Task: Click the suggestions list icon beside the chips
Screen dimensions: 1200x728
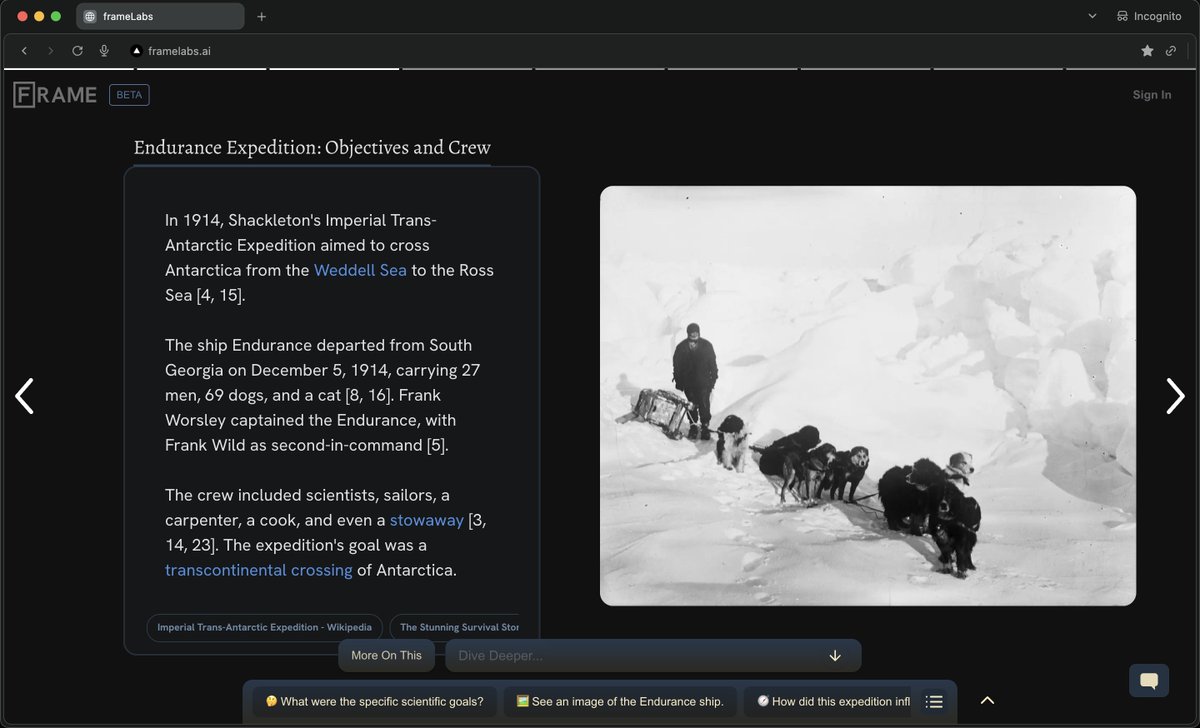Action: (934, 701)
